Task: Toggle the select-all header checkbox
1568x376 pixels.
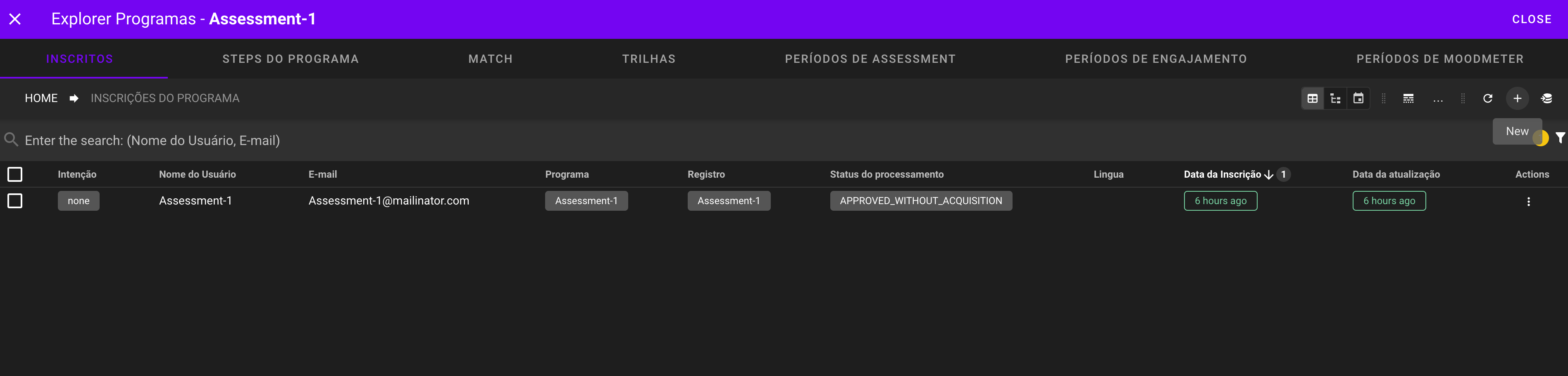Action: pos(15,175)
